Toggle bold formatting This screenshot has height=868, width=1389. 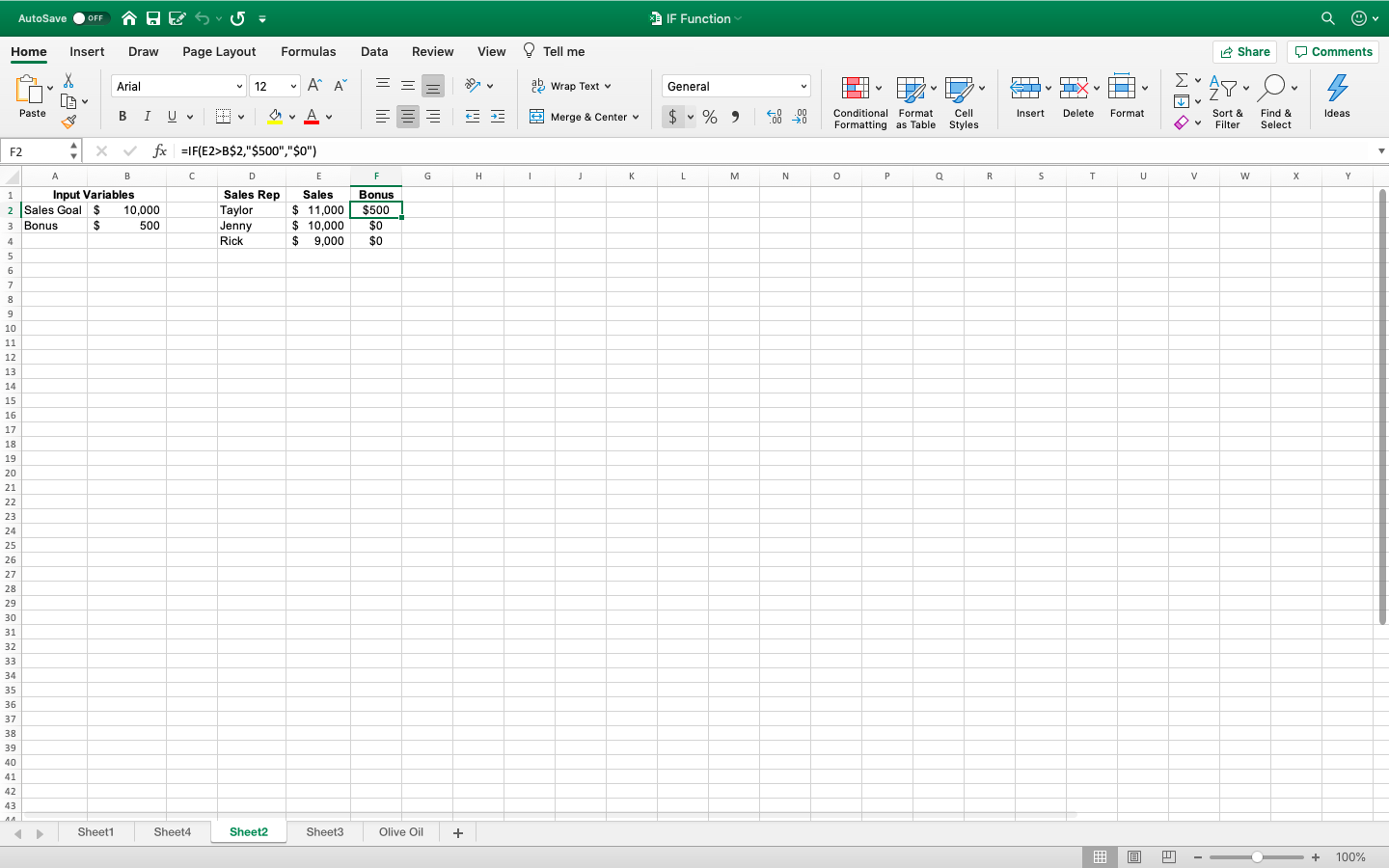(x=122, y=116)
